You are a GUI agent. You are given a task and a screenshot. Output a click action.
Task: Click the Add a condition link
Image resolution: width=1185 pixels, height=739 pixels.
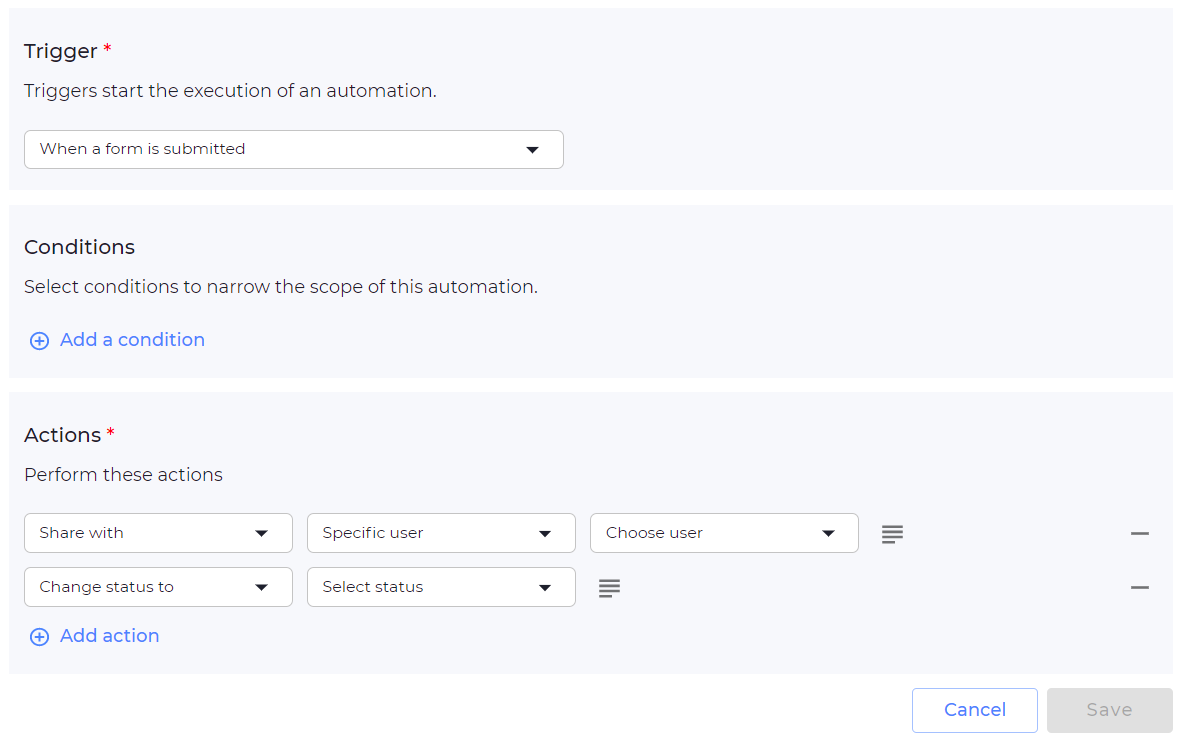click(x=132, y=340)
